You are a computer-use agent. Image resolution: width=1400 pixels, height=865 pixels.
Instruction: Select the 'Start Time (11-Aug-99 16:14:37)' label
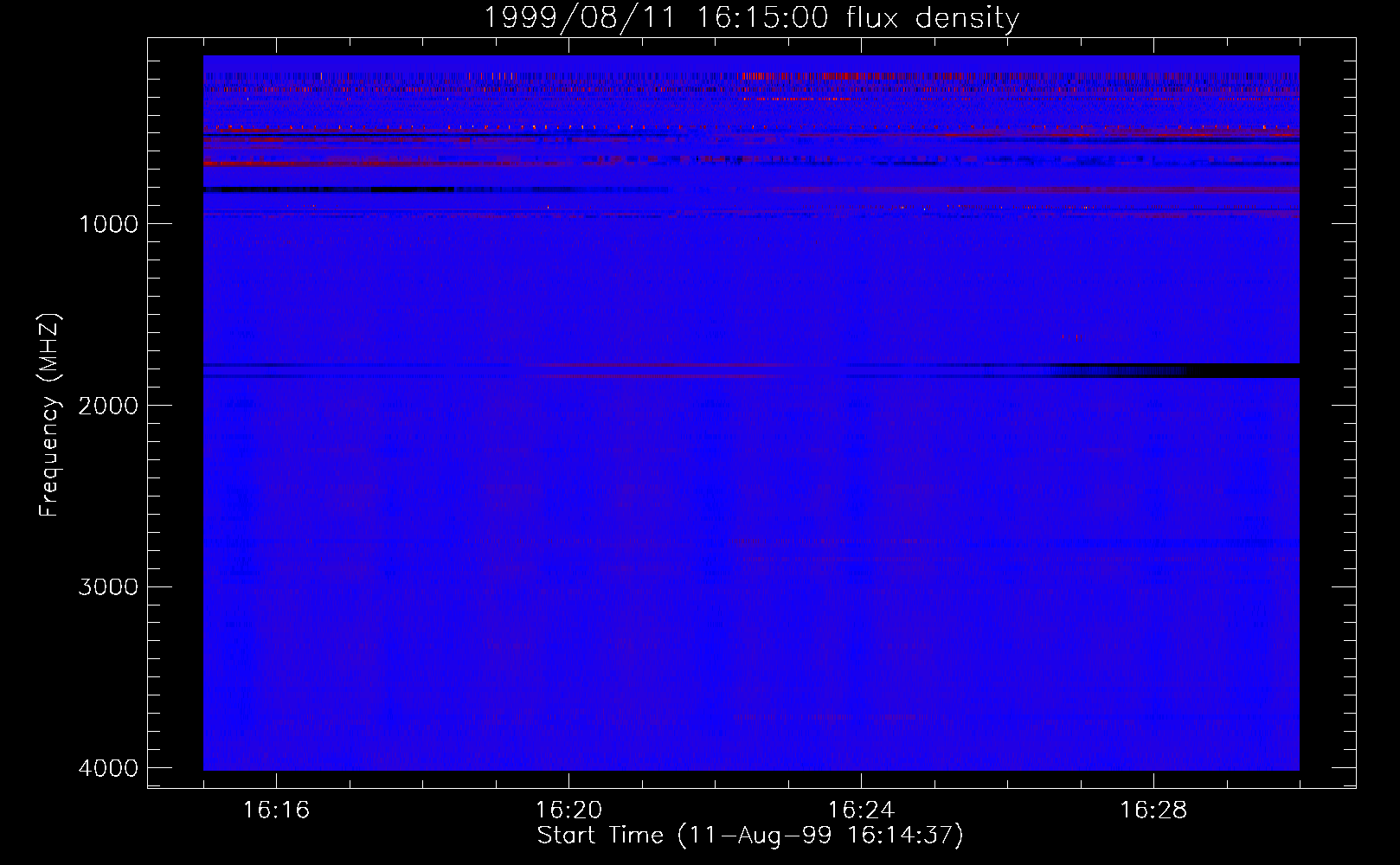pos(750,836)
